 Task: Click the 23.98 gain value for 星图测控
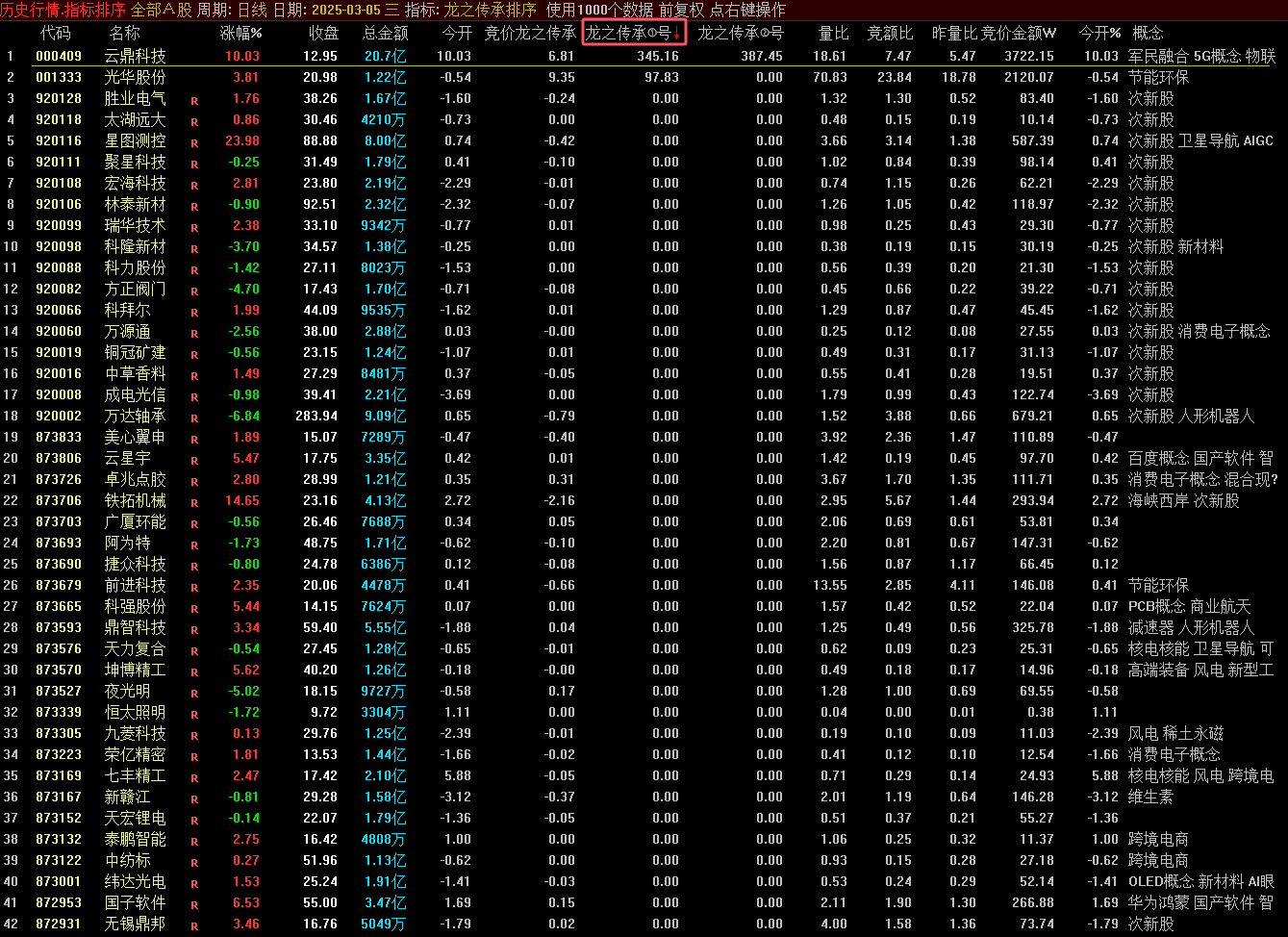pyautogui.click(x=242, y=140)
